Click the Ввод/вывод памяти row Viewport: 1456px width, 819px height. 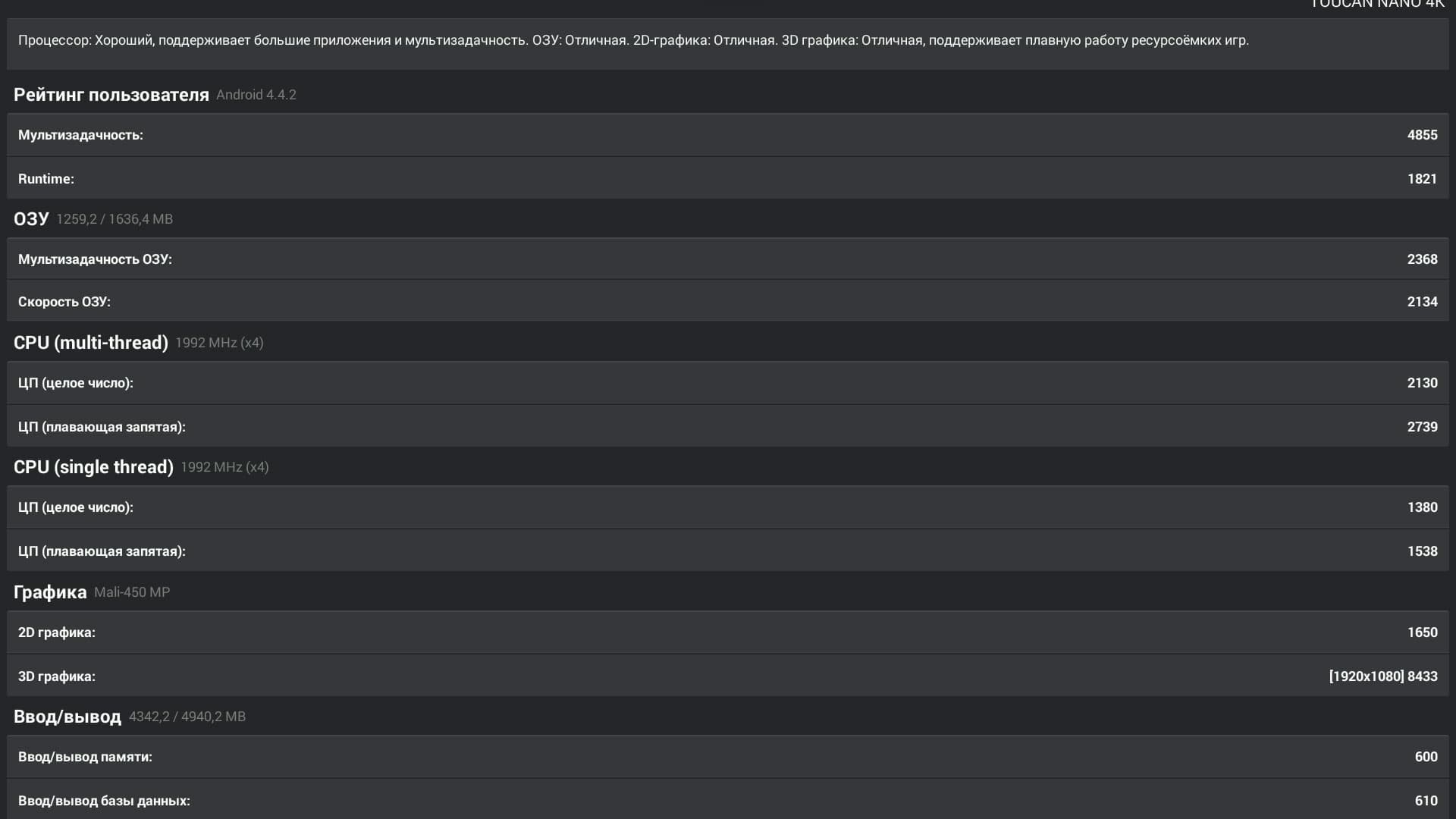(728, 757)
